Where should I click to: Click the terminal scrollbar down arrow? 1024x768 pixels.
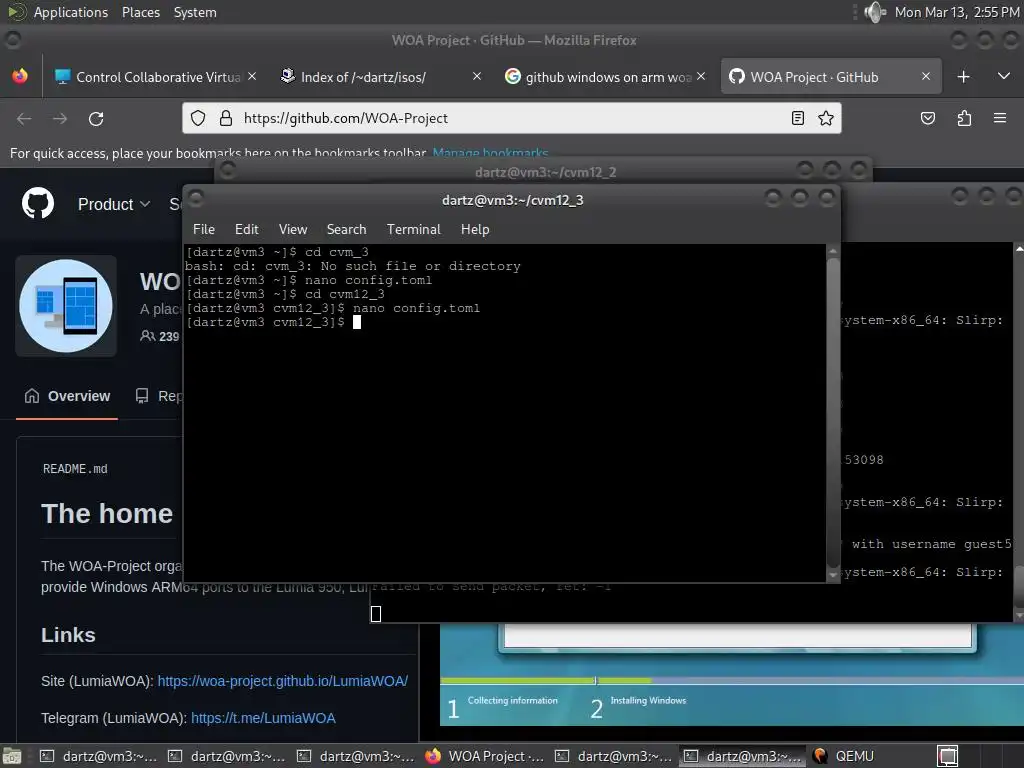833,575
